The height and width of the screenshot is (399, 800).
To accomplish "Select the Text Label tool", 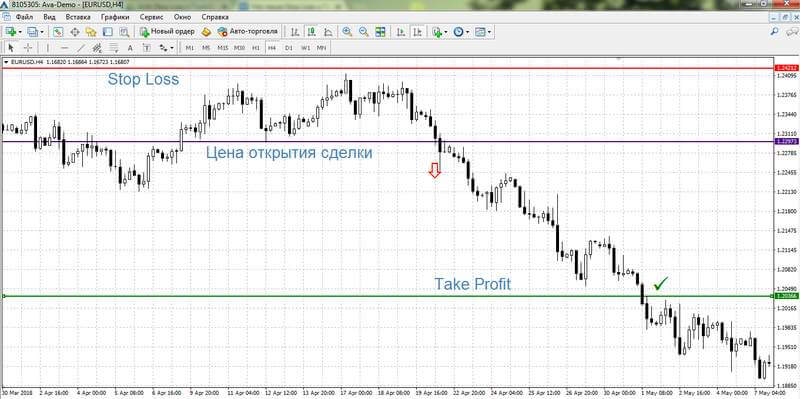I will (x=146, y=48).
